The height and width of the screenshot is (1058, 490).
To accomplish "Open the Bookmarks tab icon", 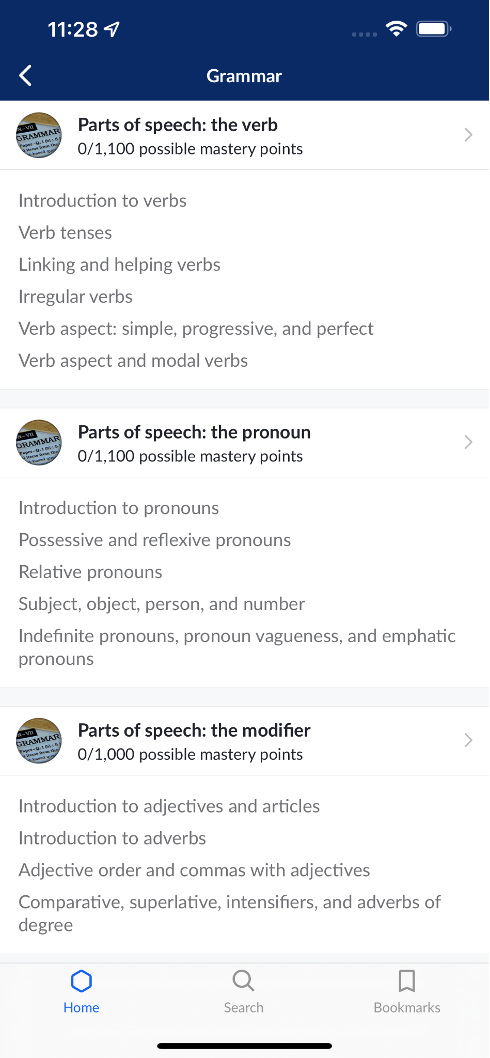I will click(407, 980).
